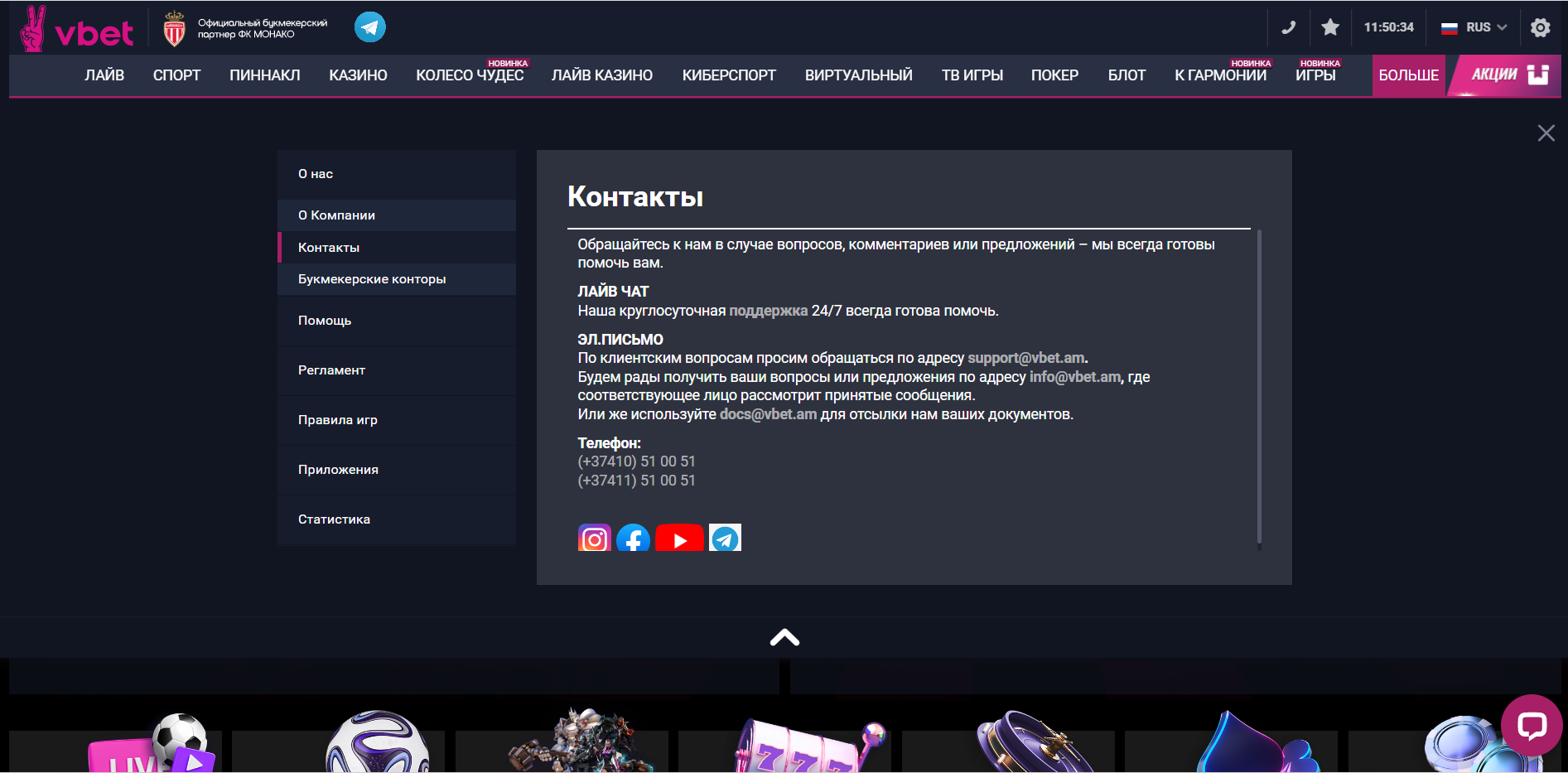Image resolution: width=1568 pixels, height=773 pixels.
Task: Open the YouTube icon in Контакты
Action: 679,539
